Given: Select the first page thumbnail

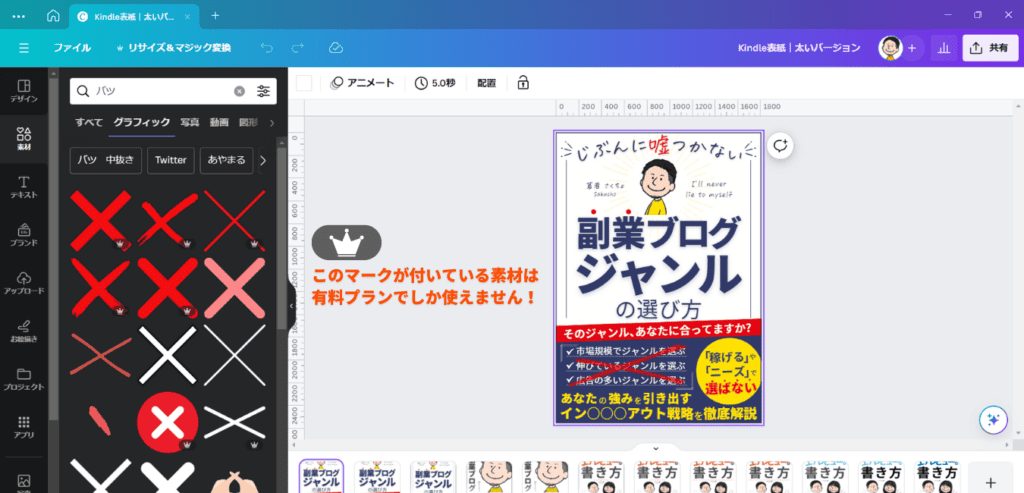Looking at the screenshot, I should 321,477.
